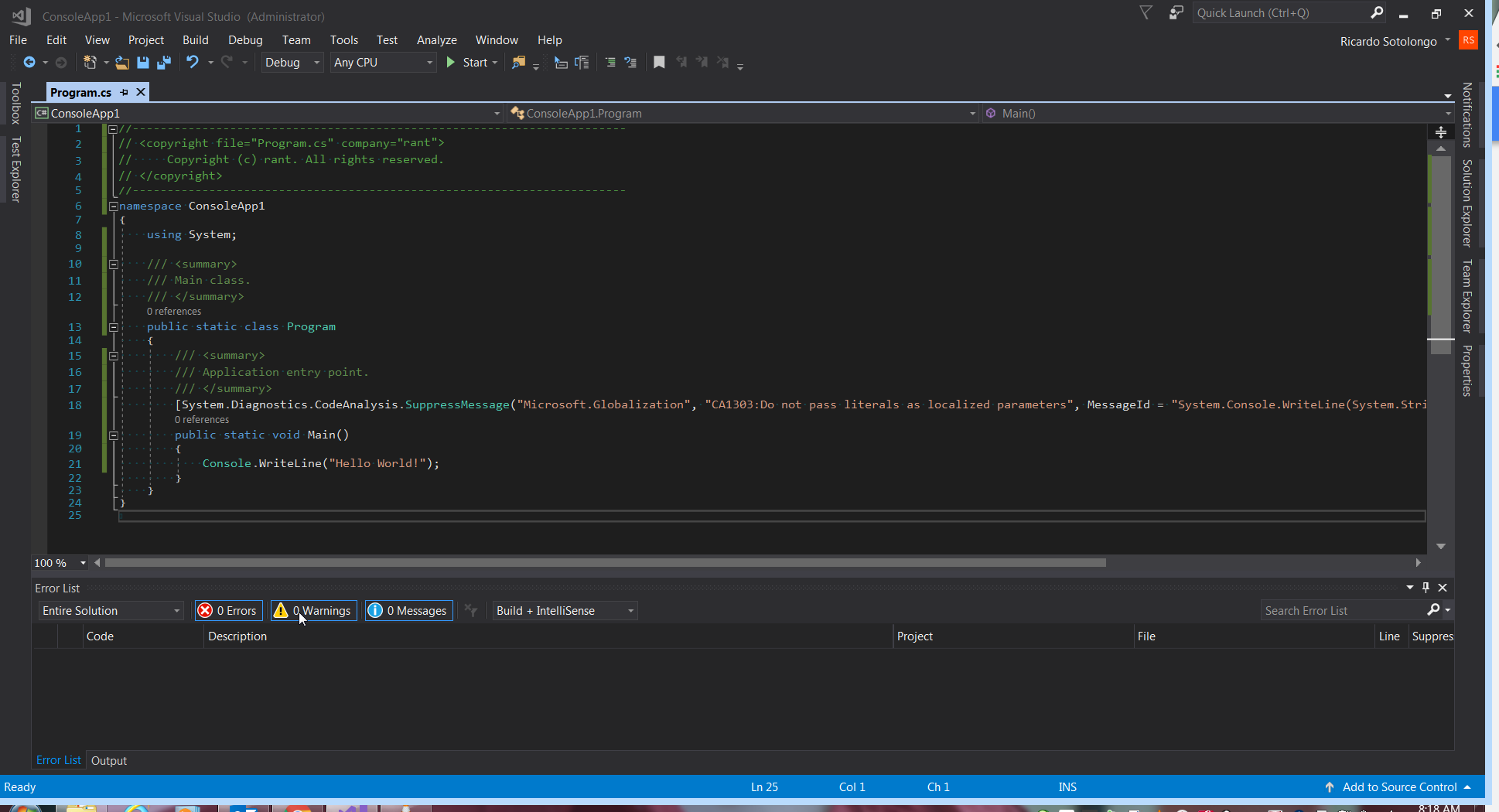Toggle the 0 Errors filter
This screenshot has width=1499, height=812.
pyautogui.click(x=229, y=610)
